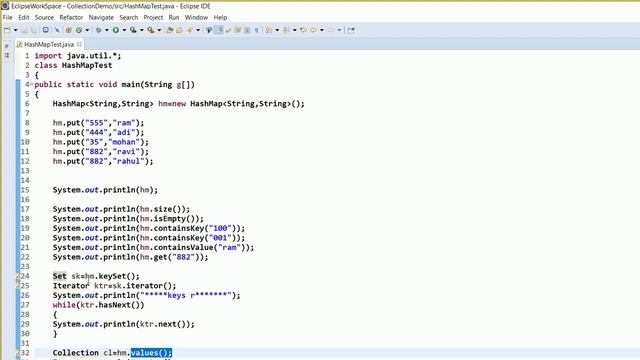Click the last toolbar icon on right
Image resolution: width=640 pixels, height=360 pixels.
pyautogui.click(x=351, y=30)
